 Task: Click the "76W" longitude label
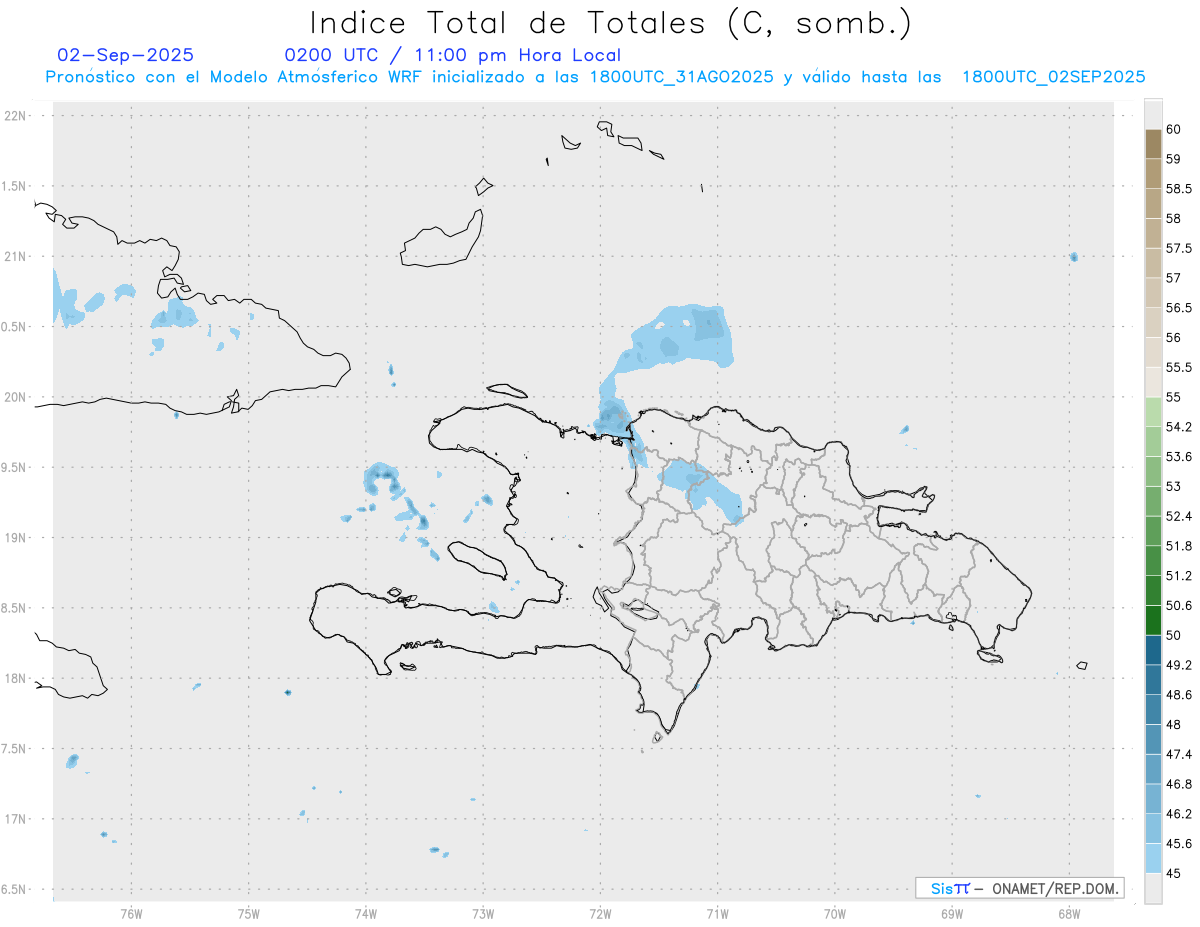tap(131, 913)
